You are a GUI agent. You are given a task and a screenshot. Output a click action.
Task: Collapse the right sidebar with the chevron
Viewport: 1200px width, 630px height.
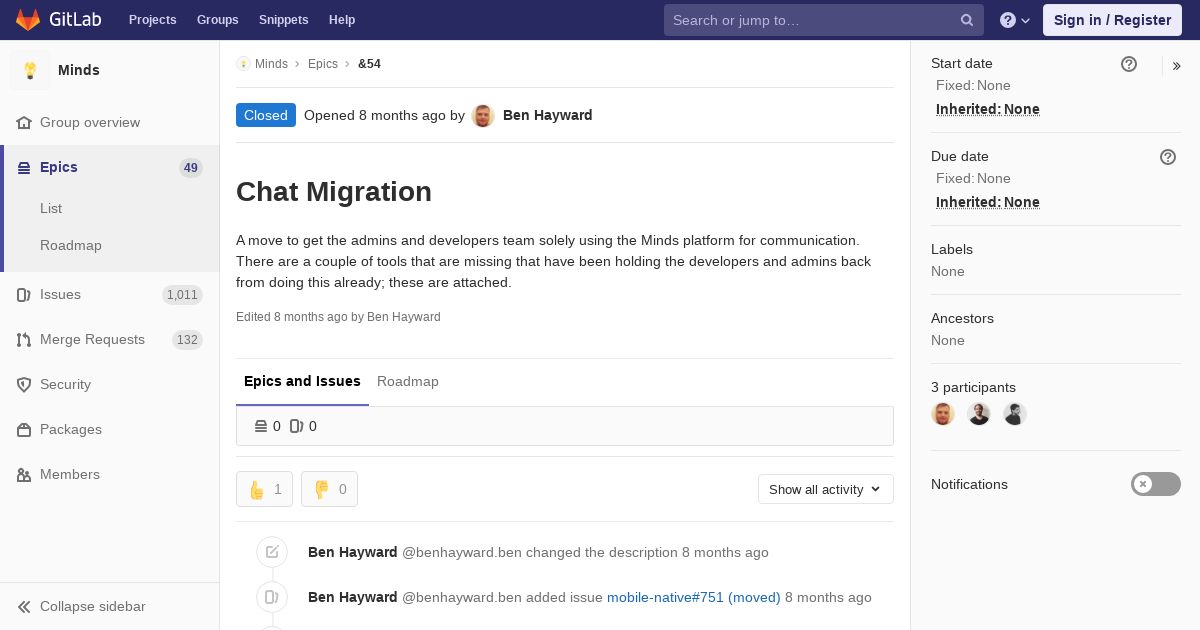click(x=1177, y=66)
